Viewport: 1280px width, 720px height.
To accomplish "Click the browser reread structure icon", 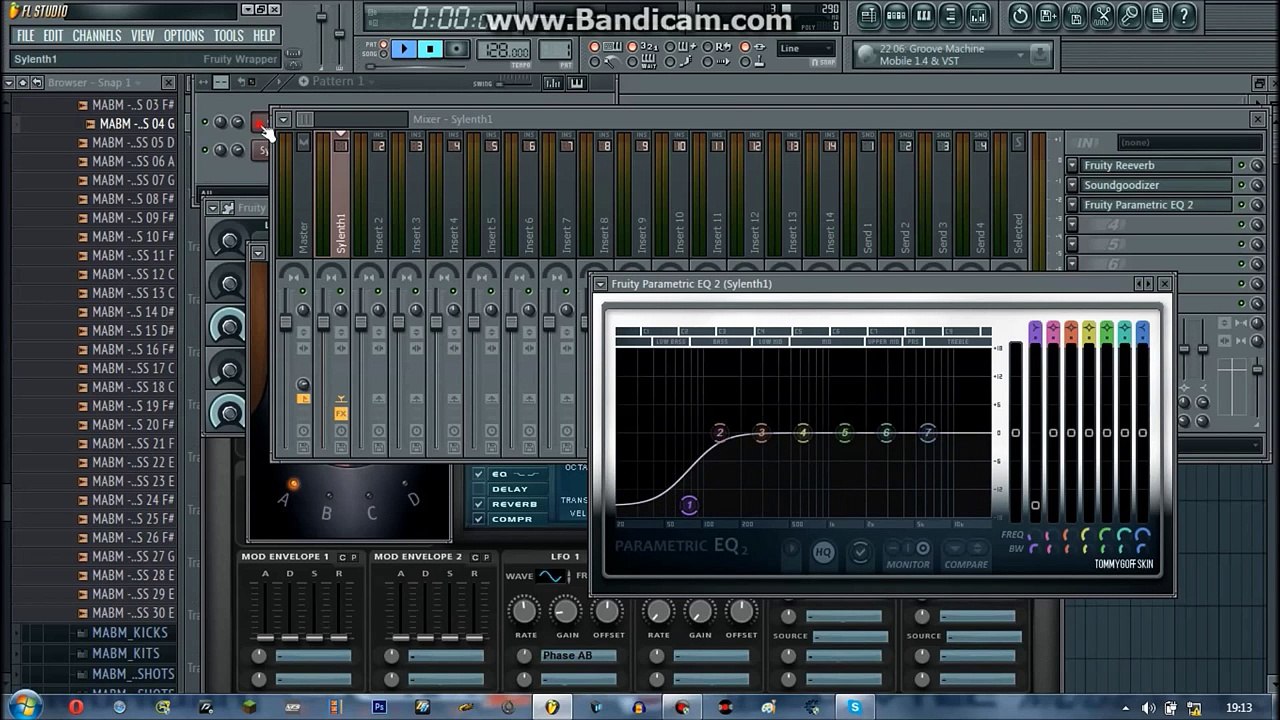I will click(x=37, y=82).
